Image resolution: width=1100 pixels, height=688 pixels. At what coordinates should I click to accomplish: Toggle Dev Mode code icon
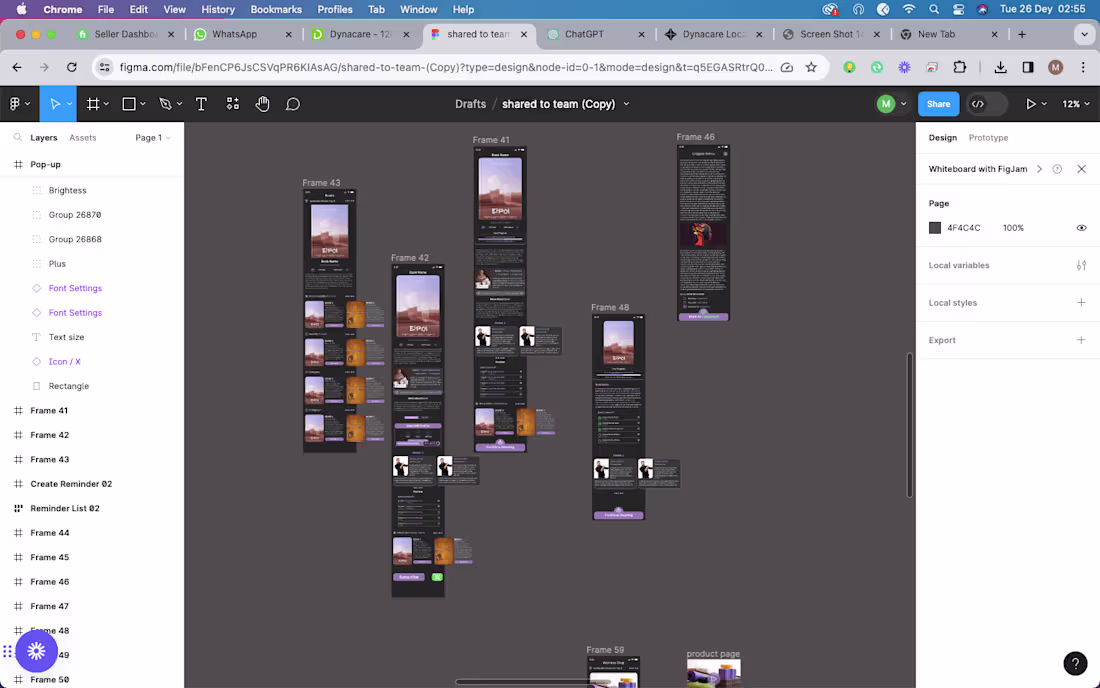[x=978, y=104]
